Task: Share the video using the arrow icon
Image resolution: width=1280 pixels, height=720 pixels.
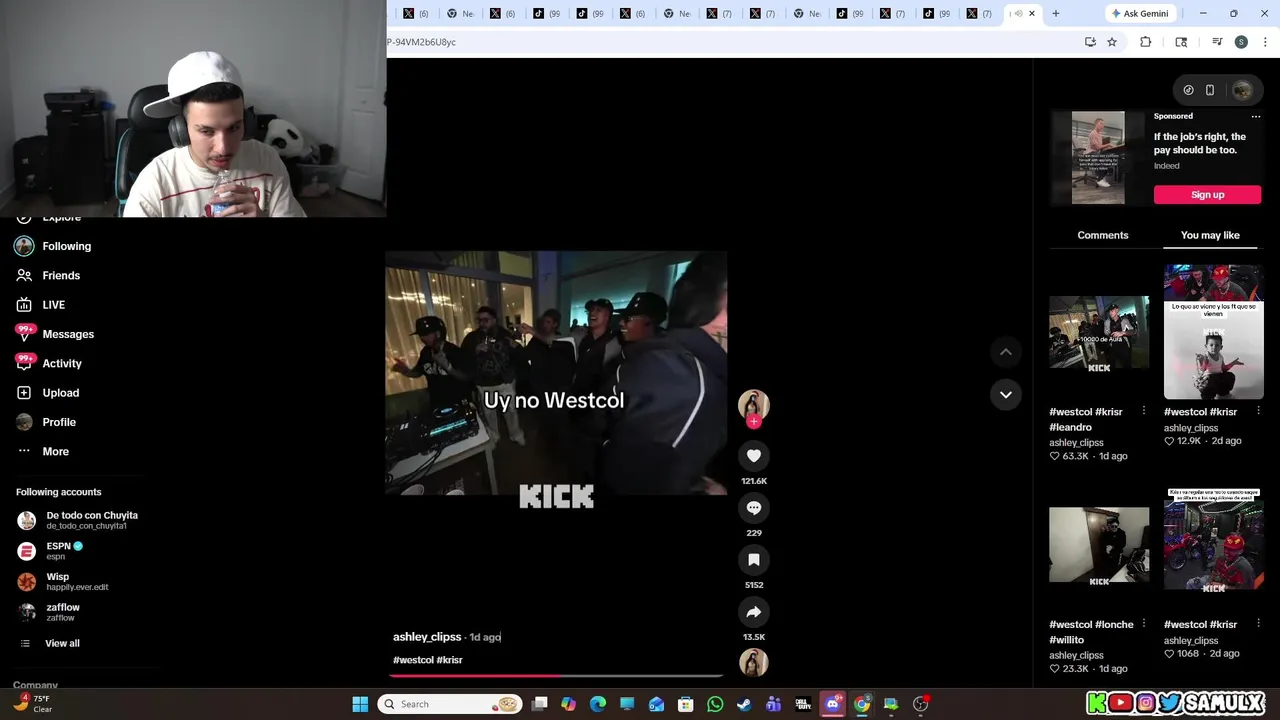Action: (754, 612)
